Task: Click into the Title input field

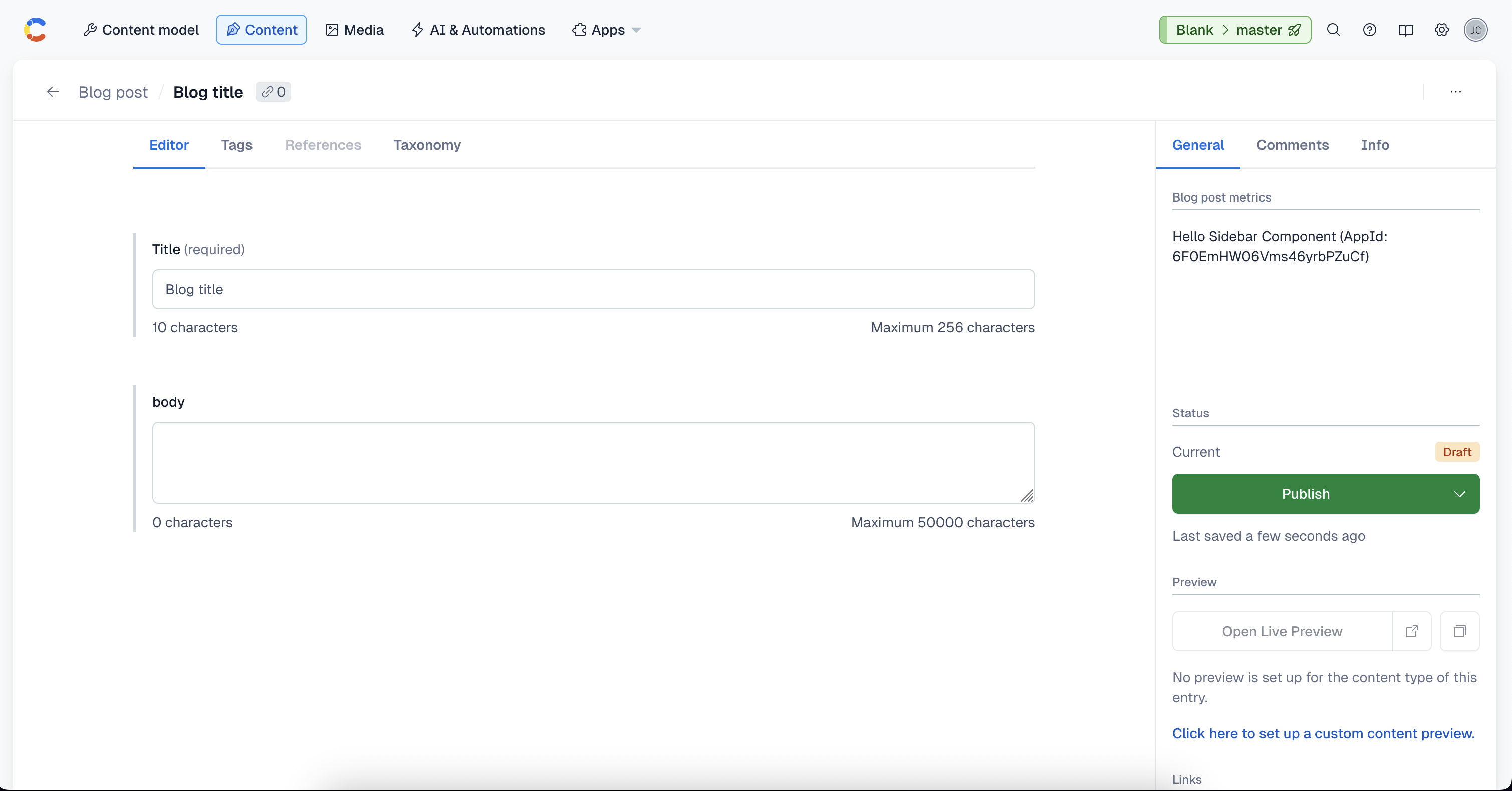Action: tap(593, 289)
